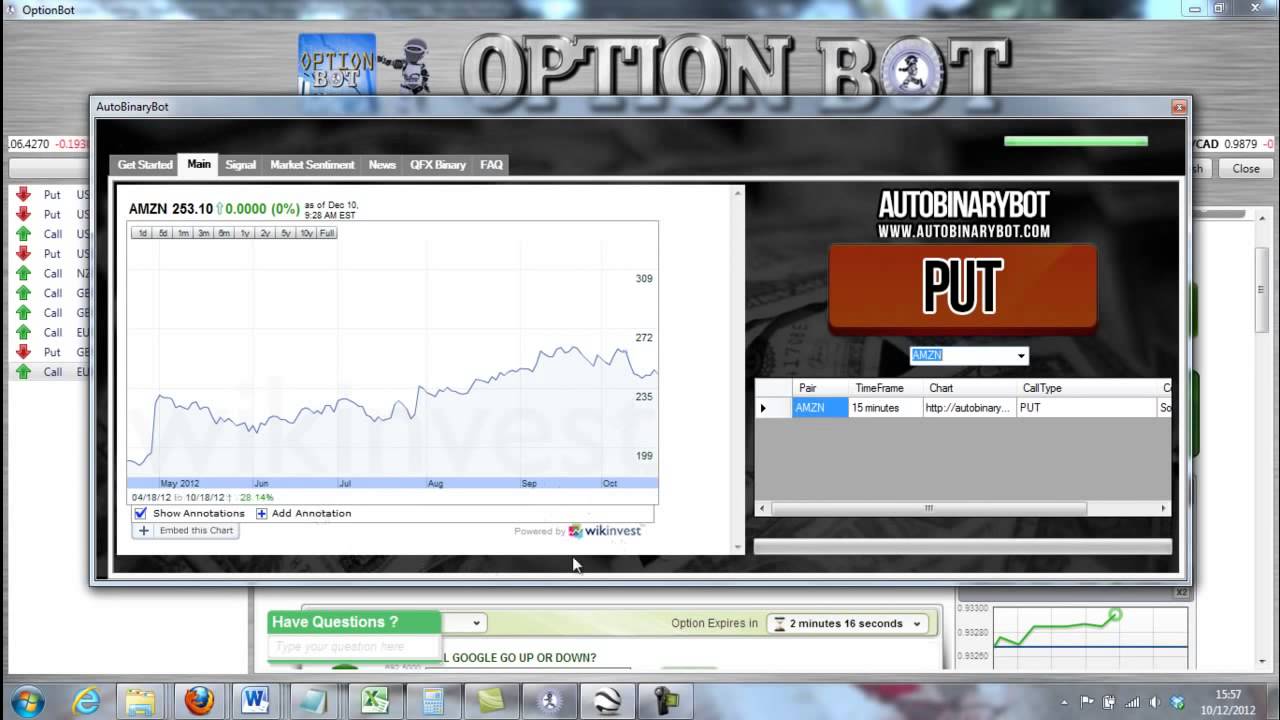1280x720 pixels.
Task: Click green Call arrow in the NZ row
Action: click(23, 273)
